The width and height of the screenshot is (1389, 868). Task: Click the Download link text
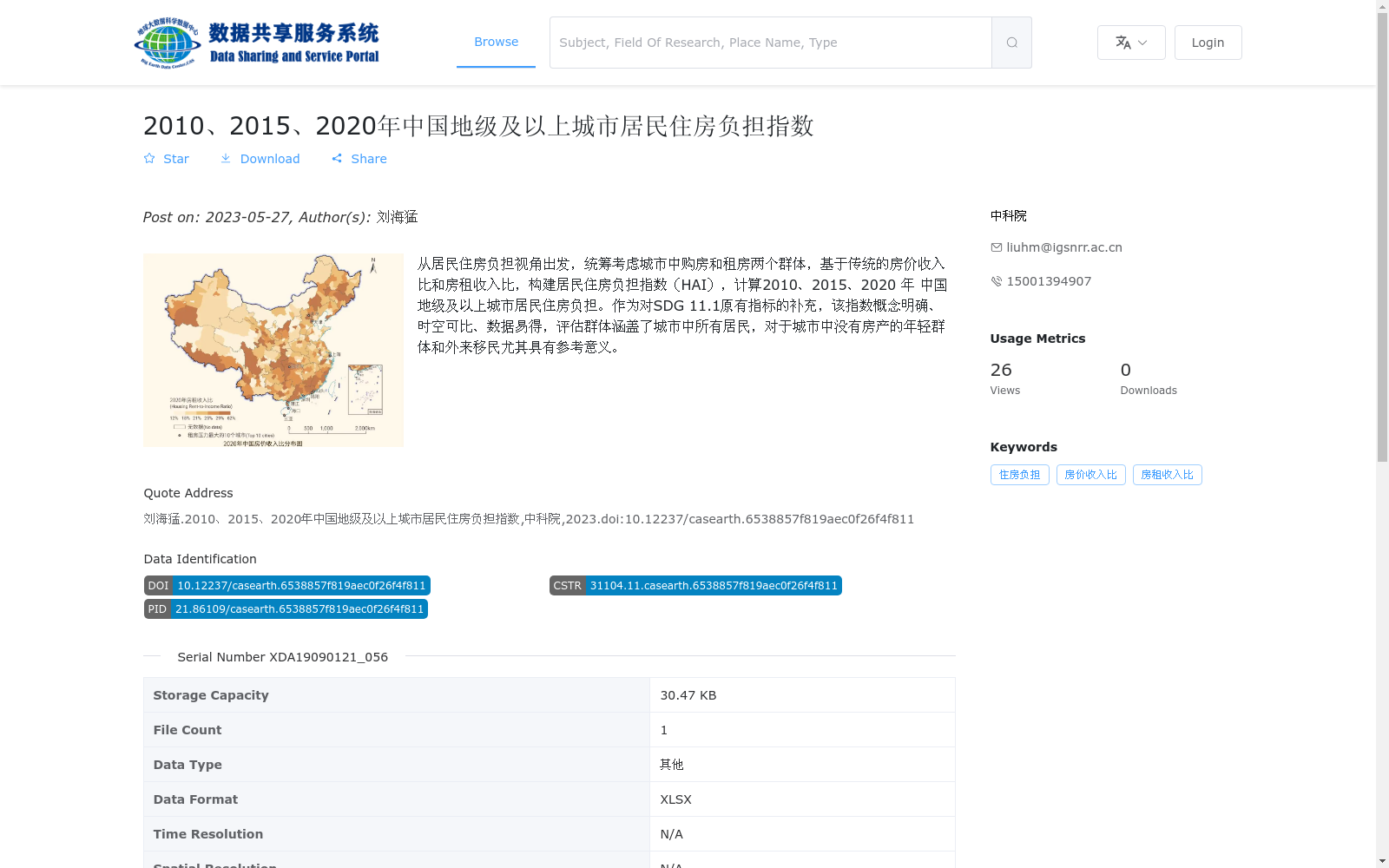[x=270, y=159]
